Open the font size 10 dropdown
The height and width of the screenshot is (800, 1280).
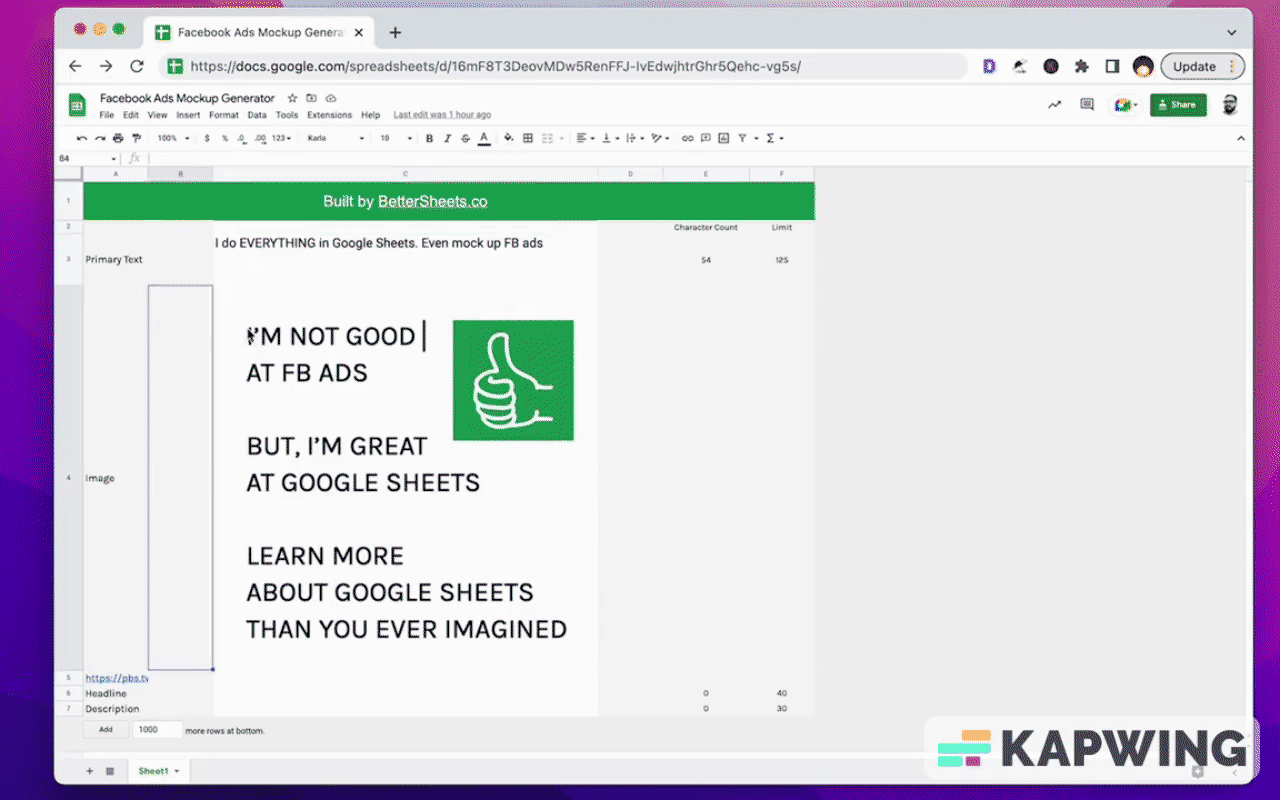coord(395,138)
